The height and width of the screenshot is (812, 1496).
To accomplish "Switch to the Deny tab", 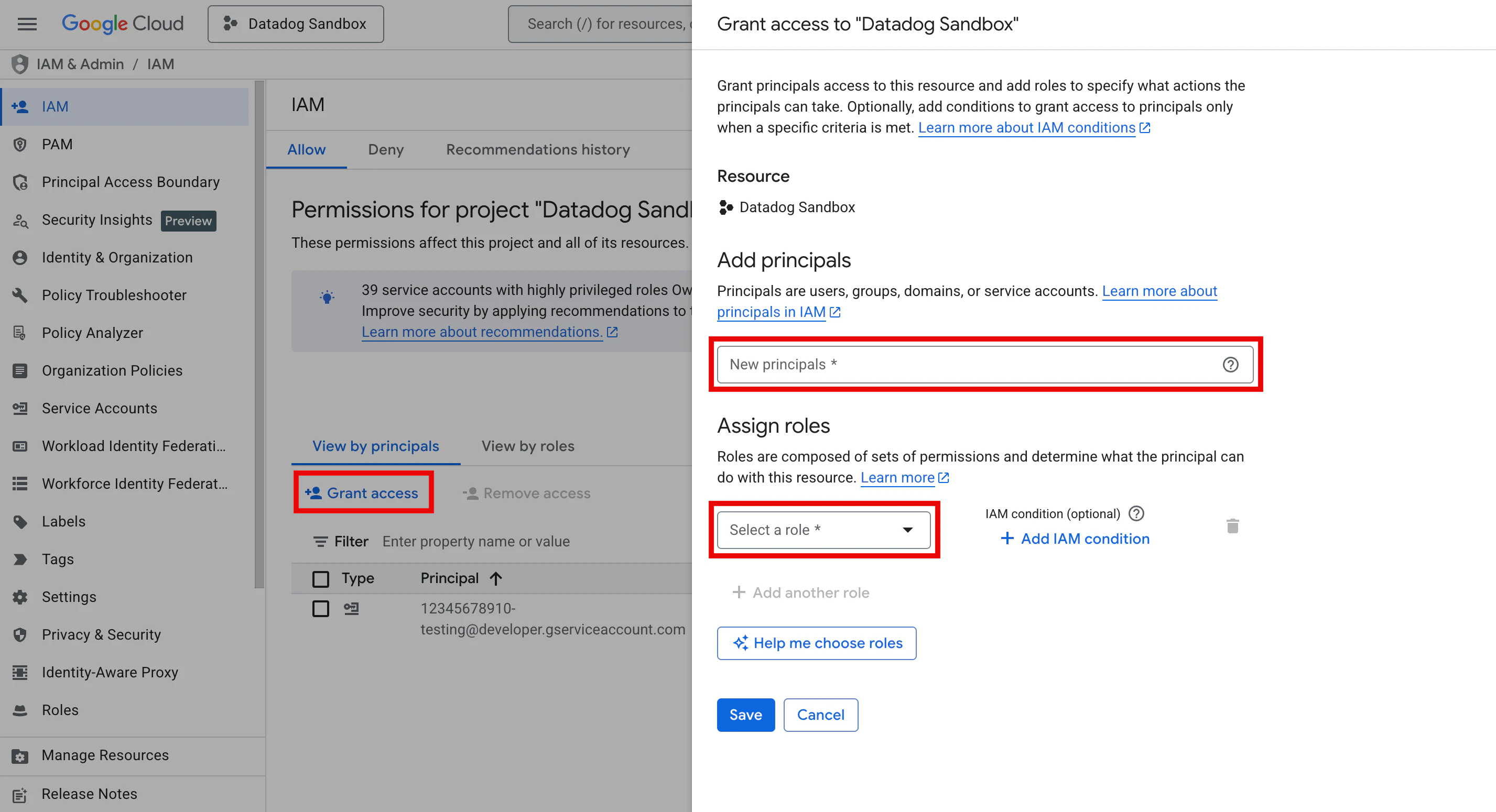I will coord(386,150).
